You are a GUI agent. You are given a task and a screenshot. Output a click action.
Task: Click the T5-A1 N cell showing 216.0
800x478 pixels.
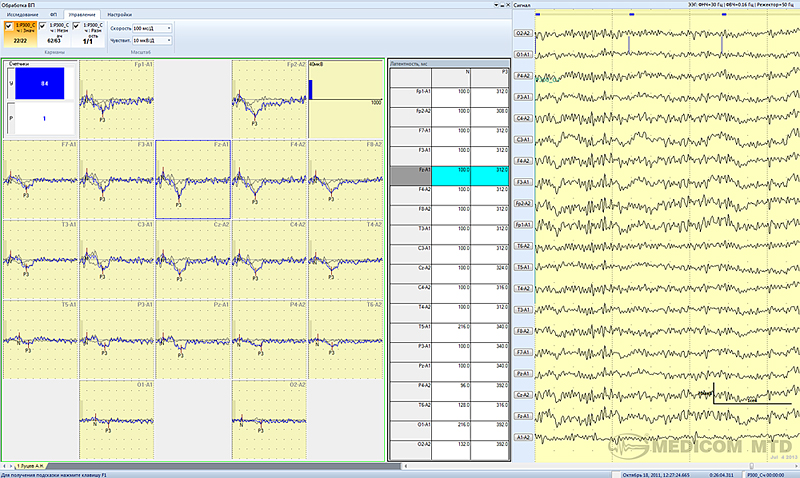451,333
